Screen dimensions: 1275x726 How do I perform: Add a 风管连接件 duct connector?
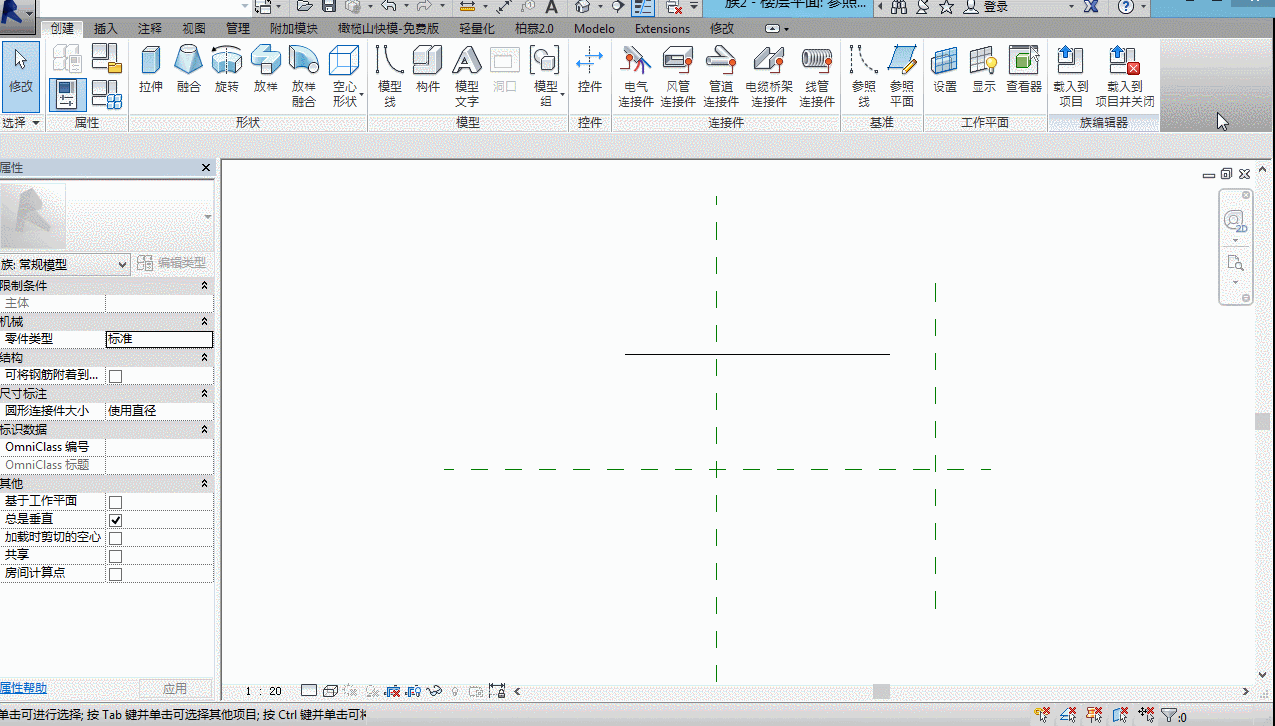click(678, 76)
